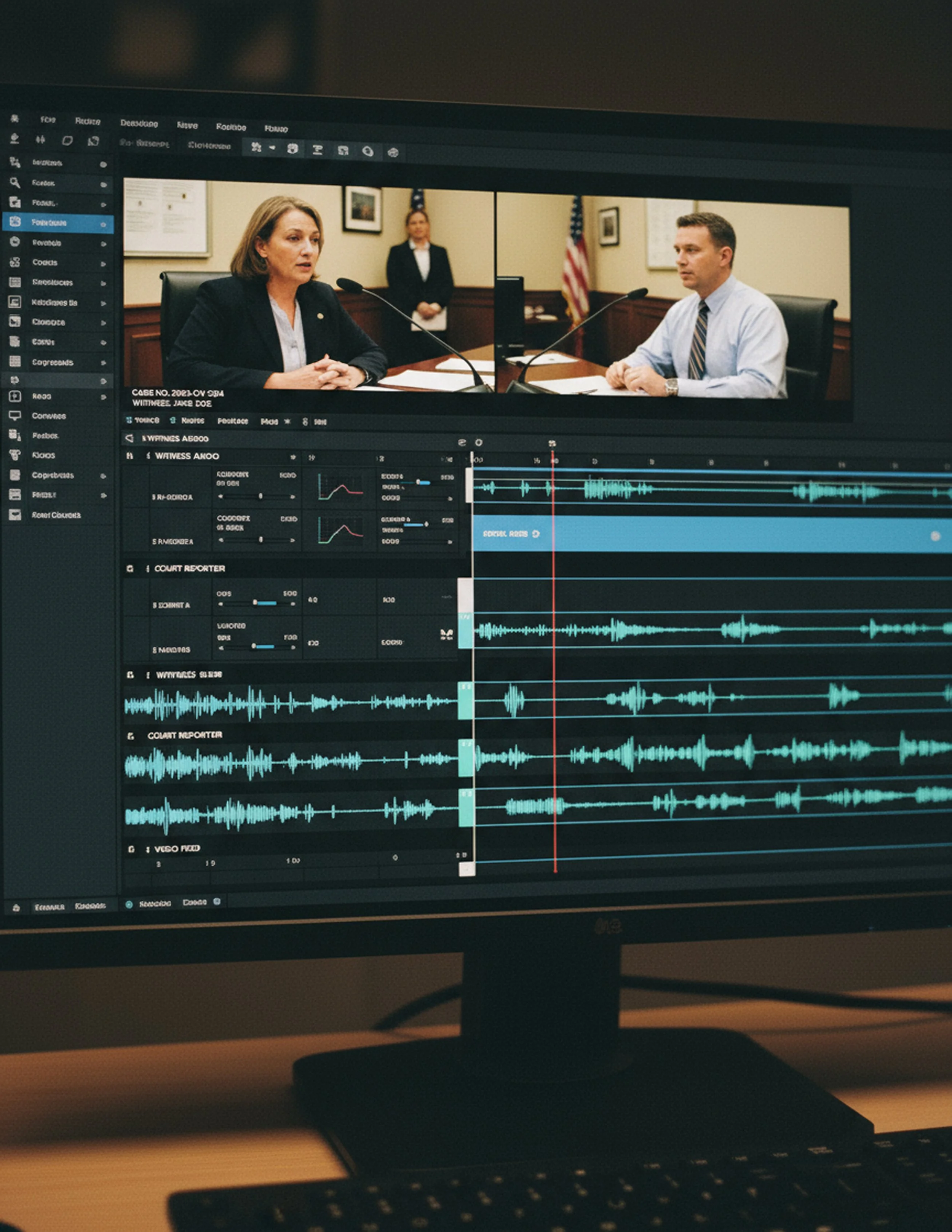Click the home icon in the bottom status bar
This screenshot has height=1232, width=952.
coord(16,908)
